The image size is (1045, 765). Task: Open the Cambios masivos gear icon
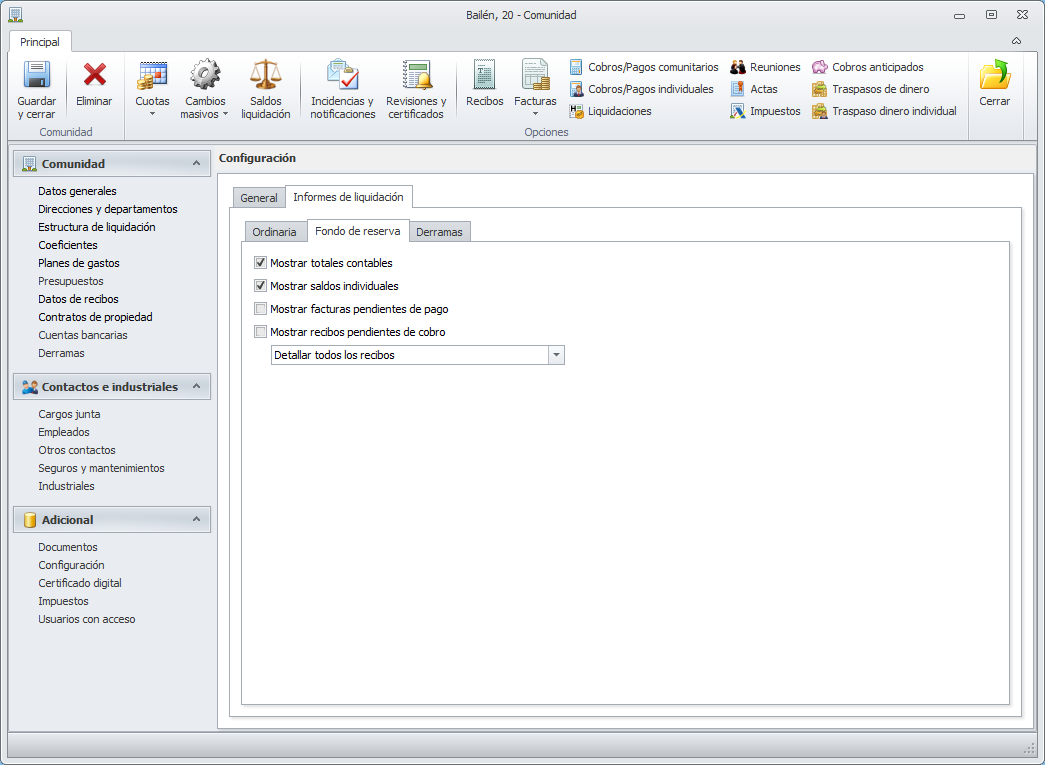(x=205, y=74)
